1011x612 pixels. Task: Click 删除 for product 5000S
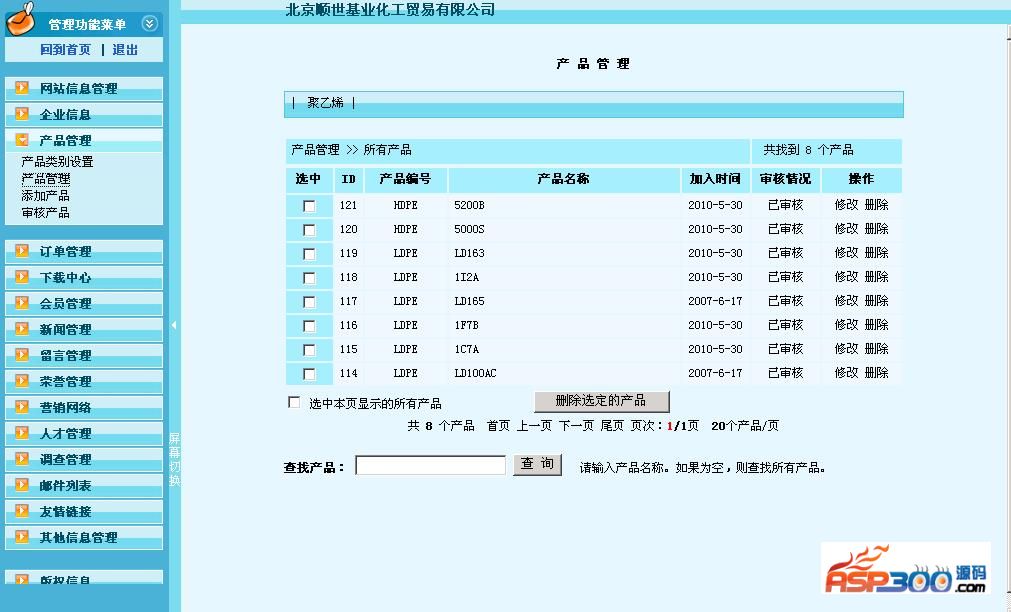(876, 229)
